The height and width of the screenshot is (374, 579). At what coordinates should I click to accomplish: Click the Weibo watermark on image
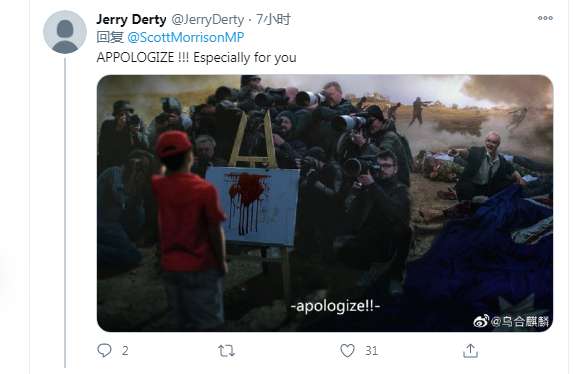tap(511, 321)
